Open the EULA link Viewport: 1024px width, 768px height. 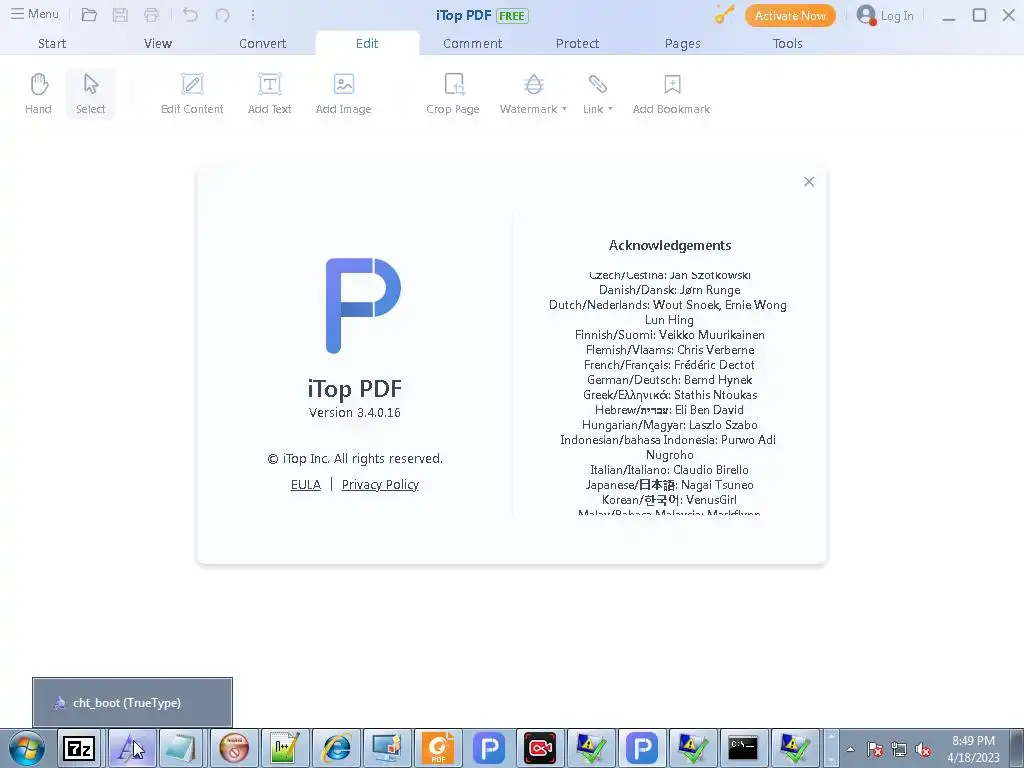point(306,485)
